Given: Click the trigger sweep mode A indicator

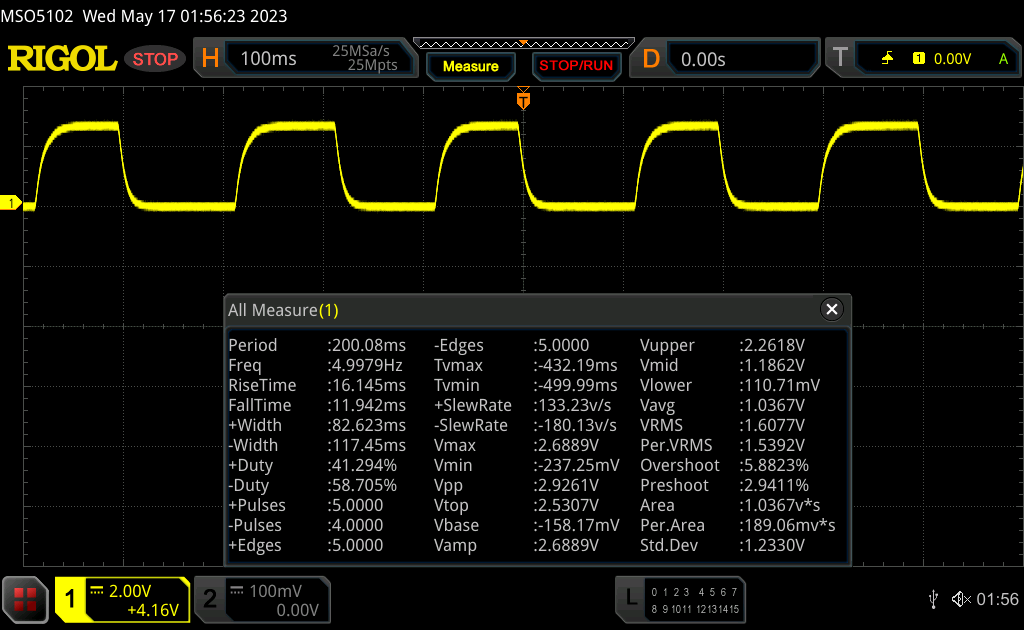Looking at the screenshot, I should coord(1003,59).
